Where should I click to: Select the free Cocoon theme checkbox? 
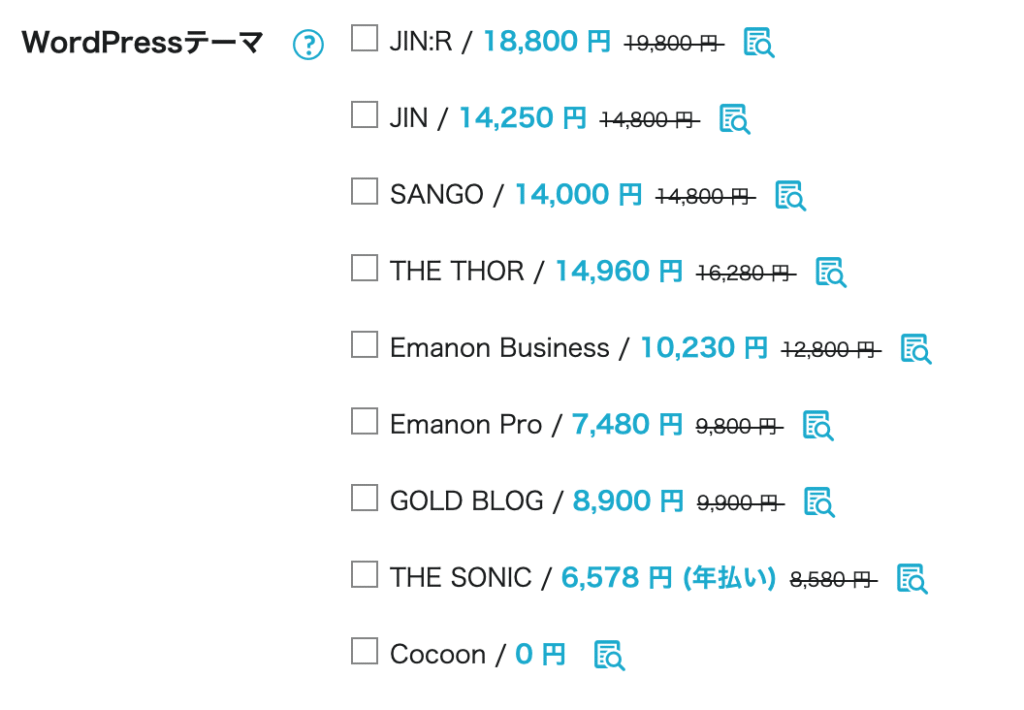[x=364, y=651]
